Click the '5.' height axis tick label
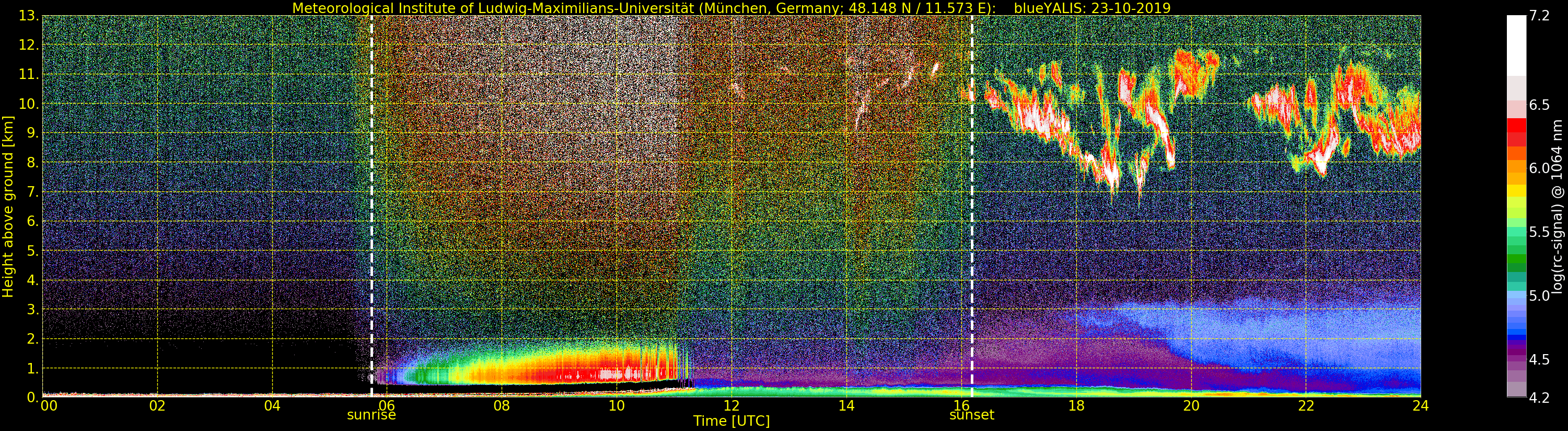 pos(33,251)
